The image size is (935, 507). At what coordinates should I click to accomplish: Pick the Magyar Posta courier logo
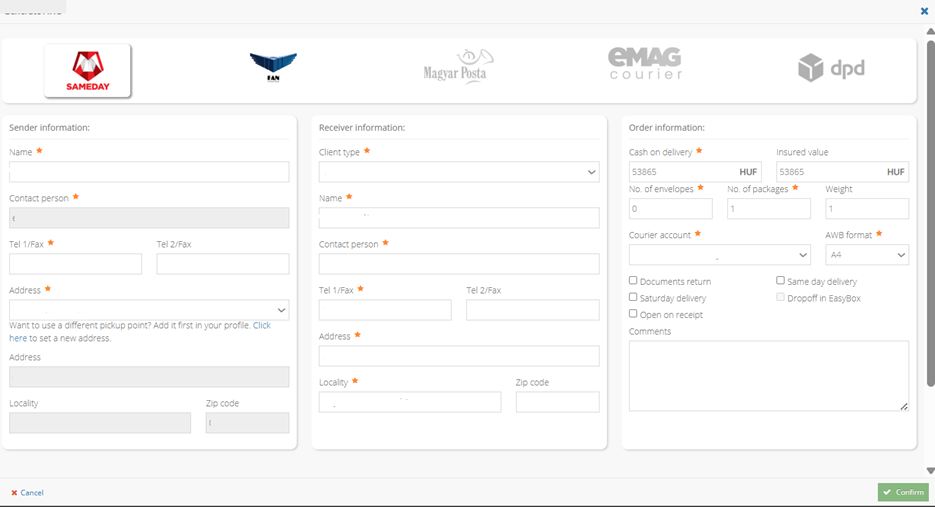click(458, 68)
